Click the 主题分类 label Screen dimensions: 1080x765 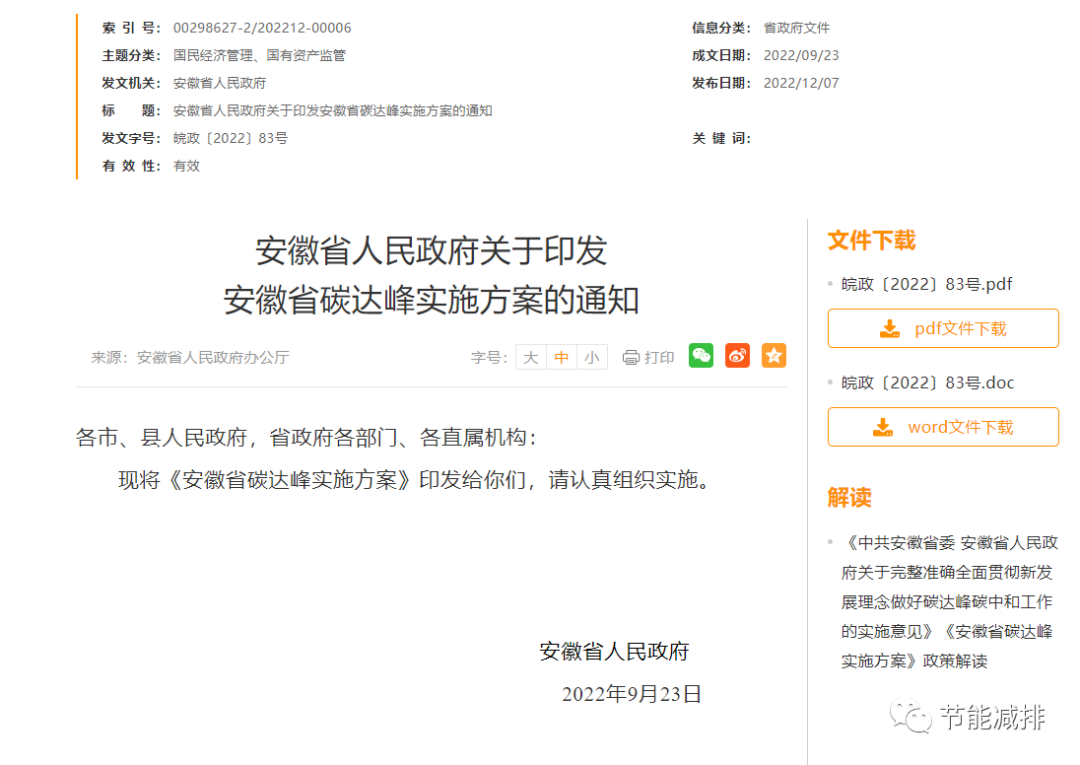pyautogui.click(x=131, y=56)
